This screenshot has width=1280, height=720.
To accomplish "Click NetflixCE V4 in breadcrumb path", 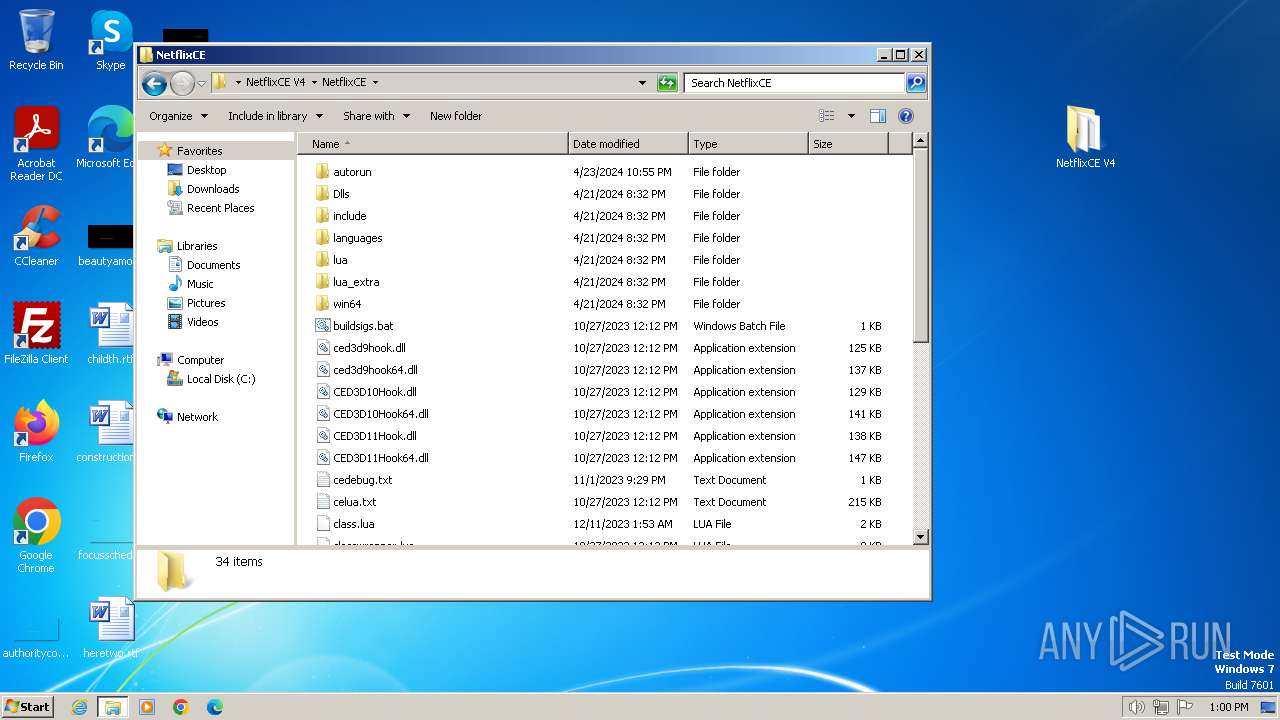I will coord(275,83).
